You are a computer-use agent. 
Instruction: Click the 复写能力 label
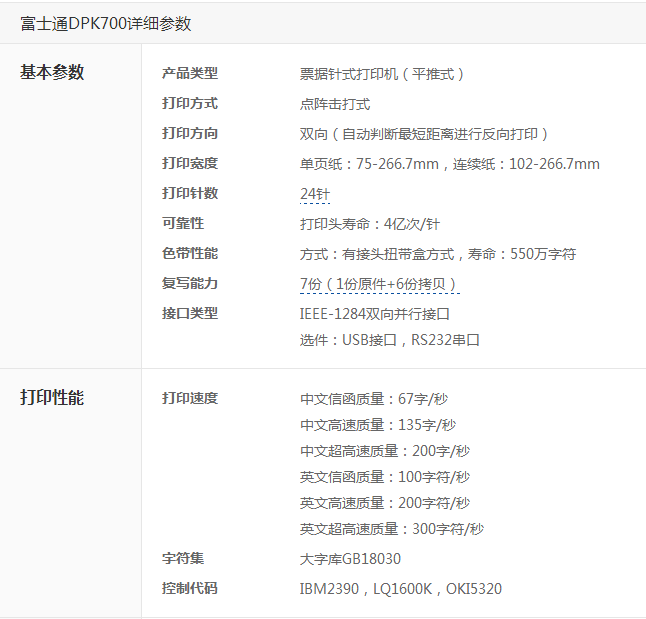click(190, 283)
